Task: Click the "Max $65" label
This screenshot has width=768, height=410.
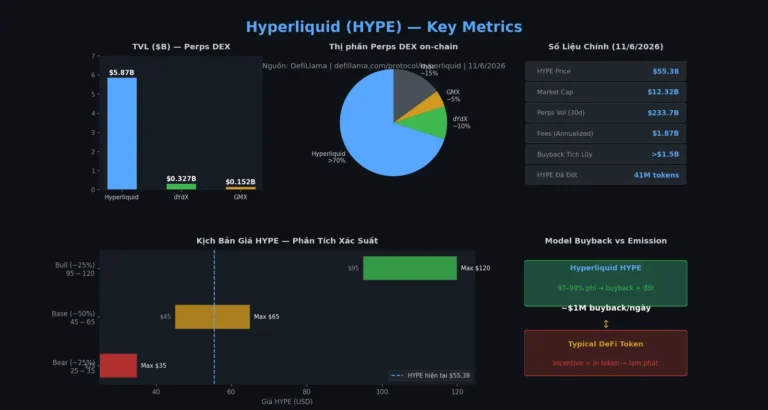Action: pyautogui.click(x=266, y=317)
